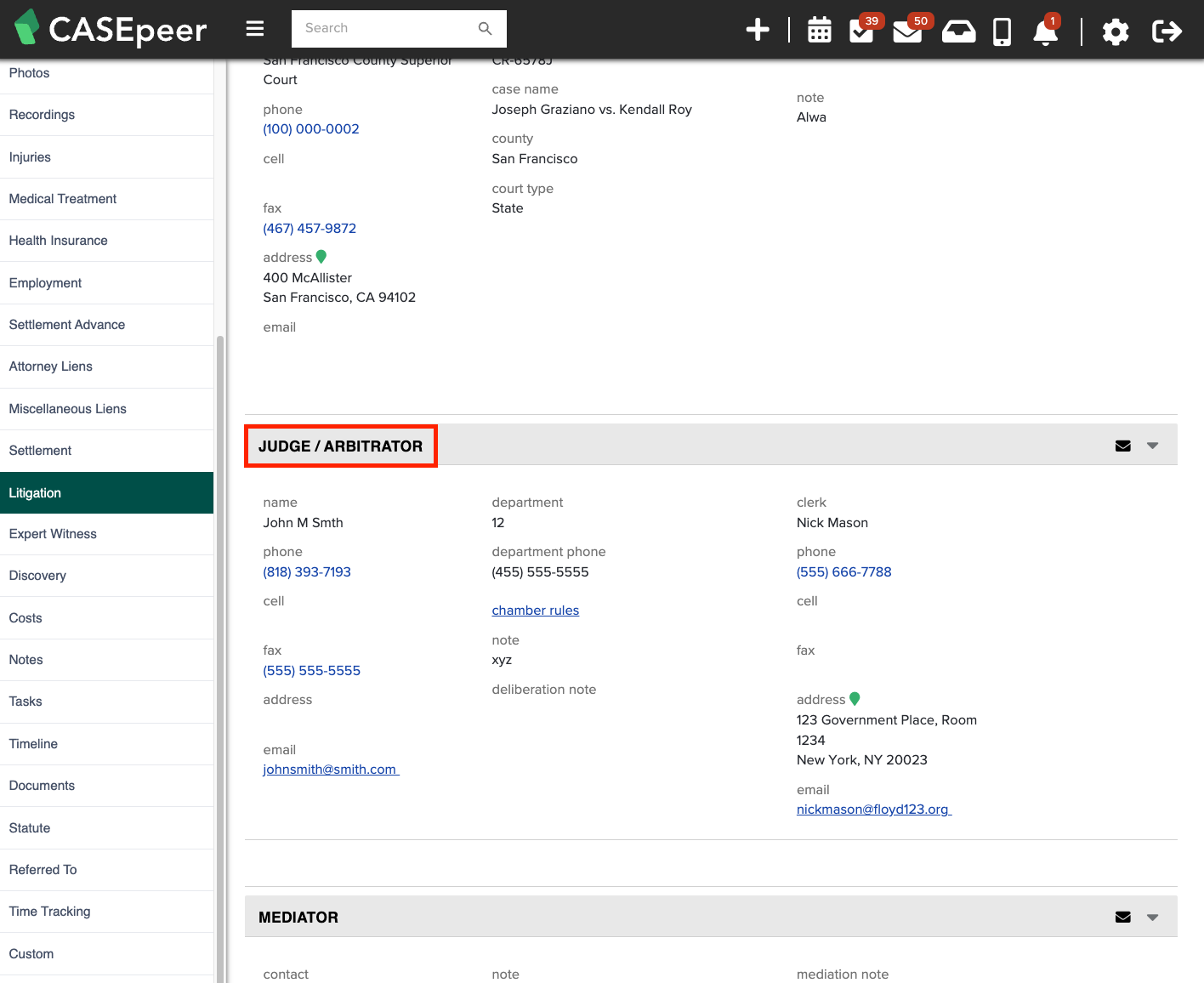The height and width of the screenshot is (983, 1204).
Task: Click the search magnifier icon
Action: (486, 29)
